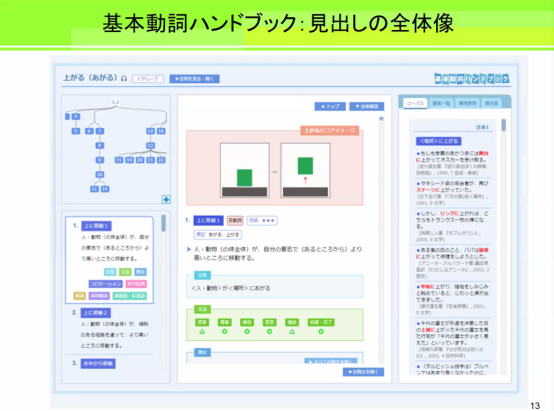
Task: Click the blue expand icon of tree panel
Action: [166, 199]
